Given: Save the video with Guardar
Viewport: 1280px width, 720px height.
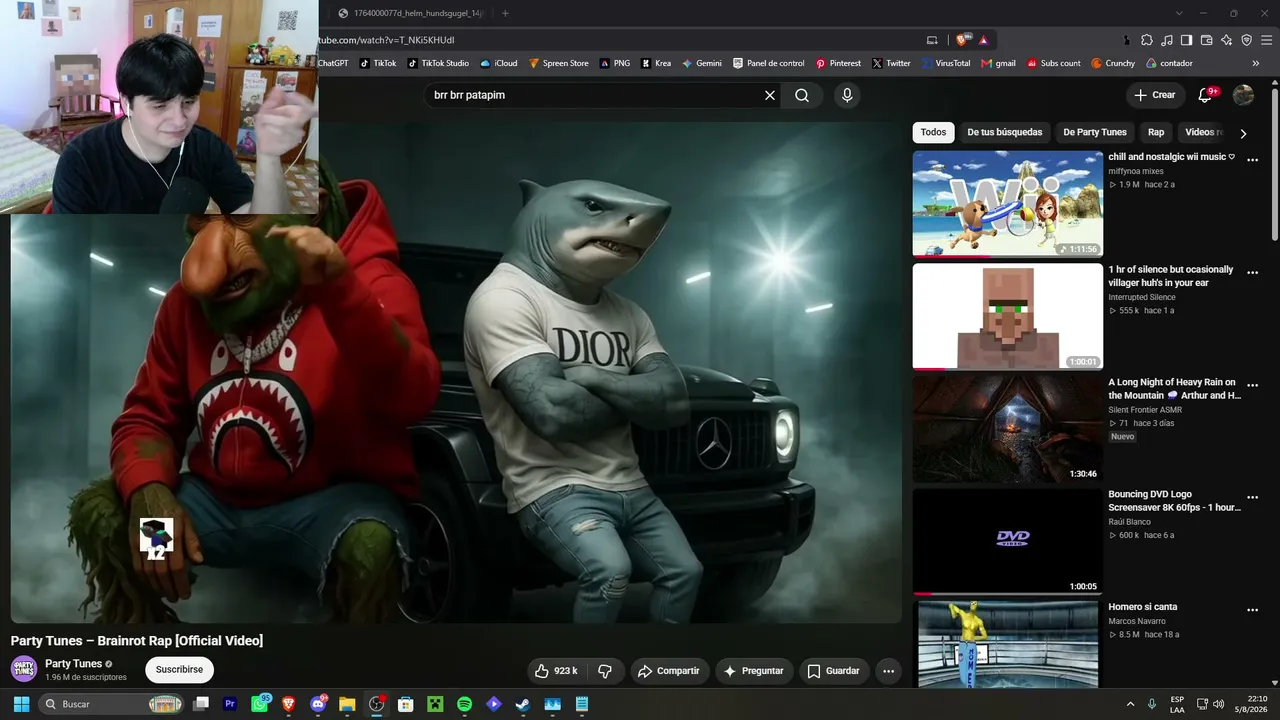Looking at the screenshot, I should (834, 671).
